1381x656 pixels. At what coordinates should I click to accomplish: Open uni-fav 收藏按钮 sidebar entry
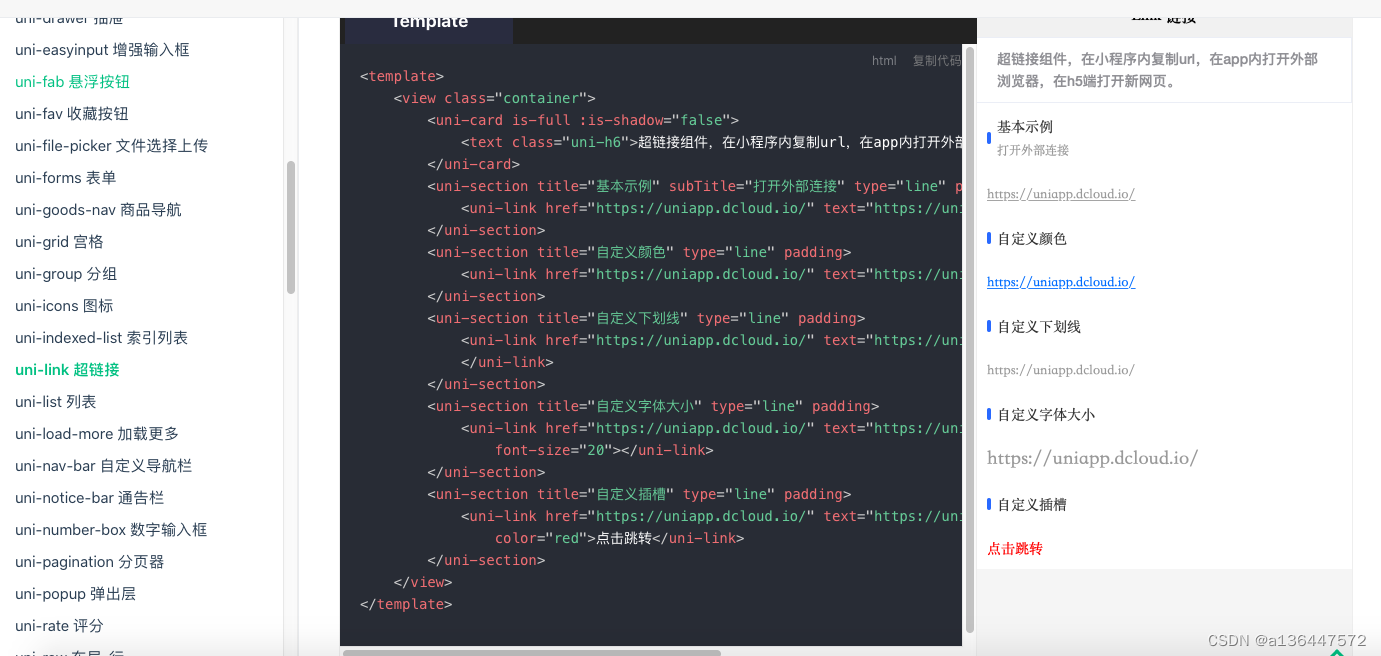click(x=72, y=114)
